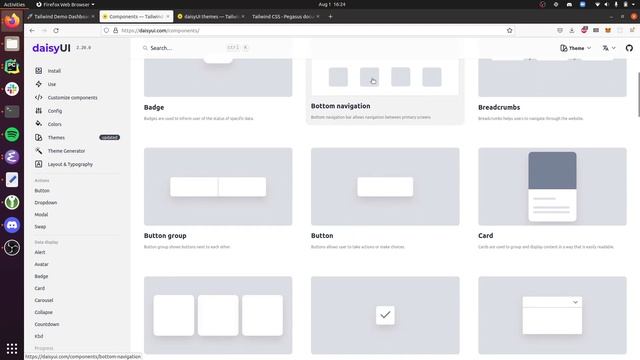
Task: Bookmark this page with the star icon
Action: tap(509, 31)
